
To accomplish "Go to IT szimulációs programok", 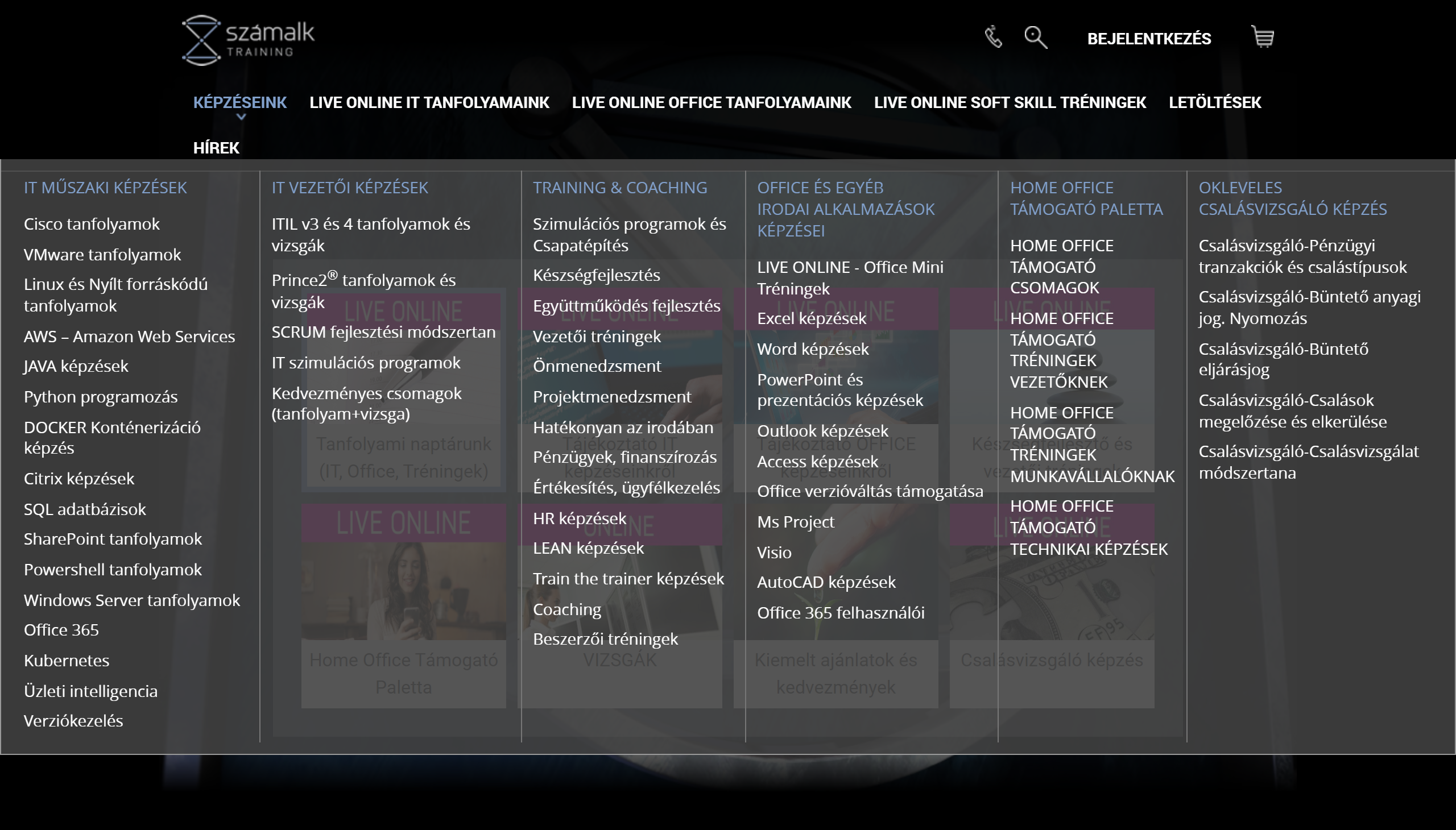I will click(366, 363).
